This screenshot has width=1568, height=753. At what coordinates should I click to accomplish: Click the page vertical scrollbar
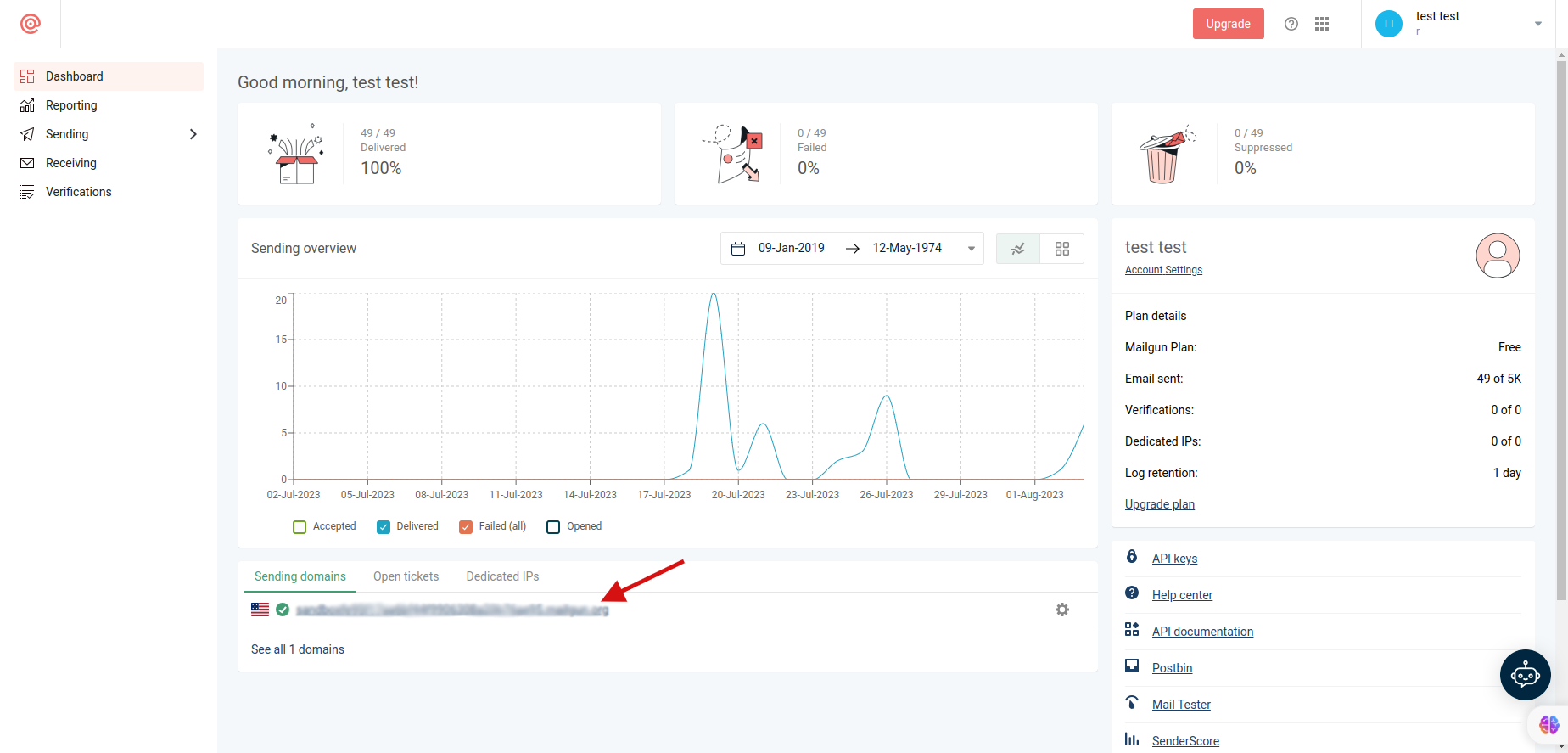tap(1561, 331)
